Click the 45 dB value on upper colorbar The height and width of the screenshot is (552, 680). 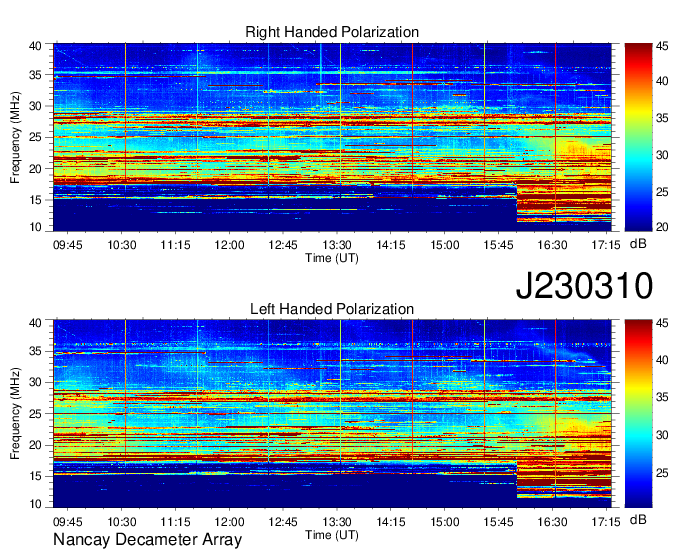click(x=662, y=46)
